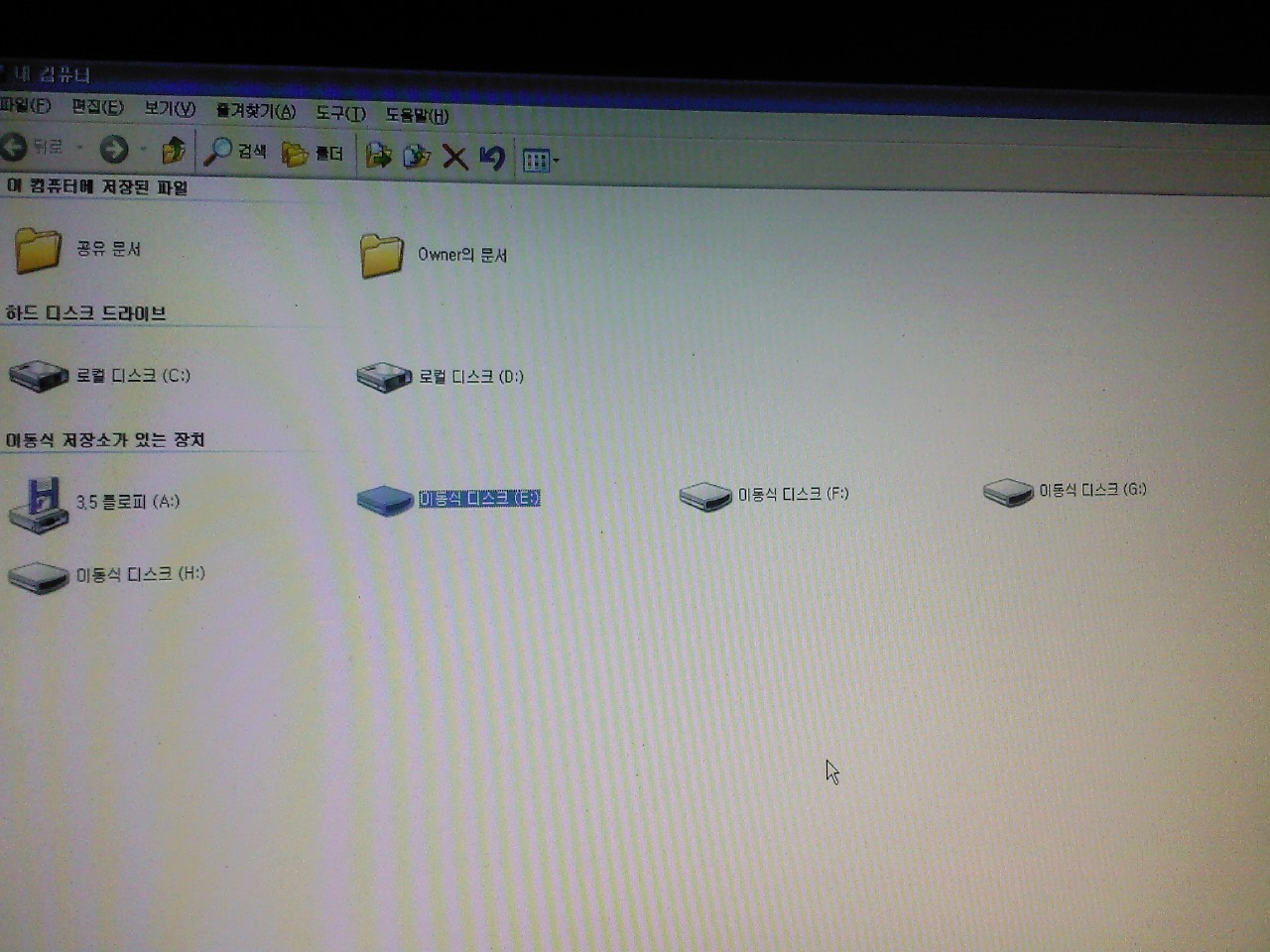The width and height of the screenshot is (1270, 952).
Task: Select the Owner의 문서 folder icon
Action: click(x=382, y=256)
